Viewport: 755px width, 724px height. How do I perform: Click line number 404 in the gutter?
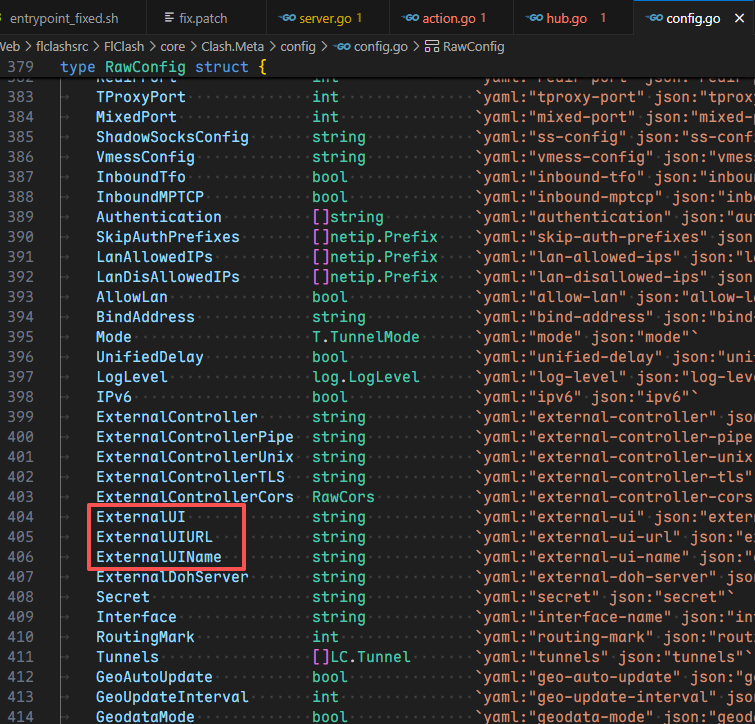[19, 517]
